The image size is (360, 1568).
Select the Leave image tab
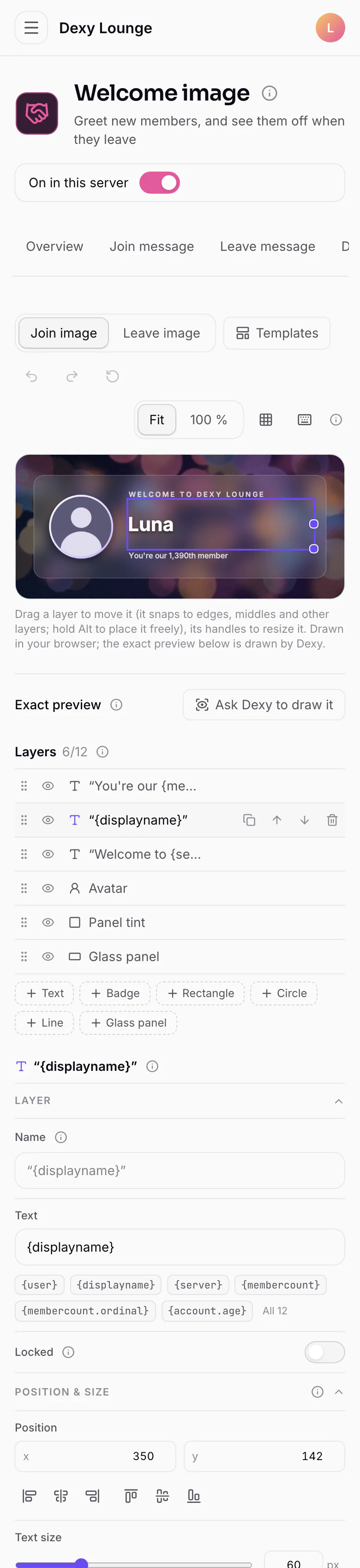coord(162,333)
